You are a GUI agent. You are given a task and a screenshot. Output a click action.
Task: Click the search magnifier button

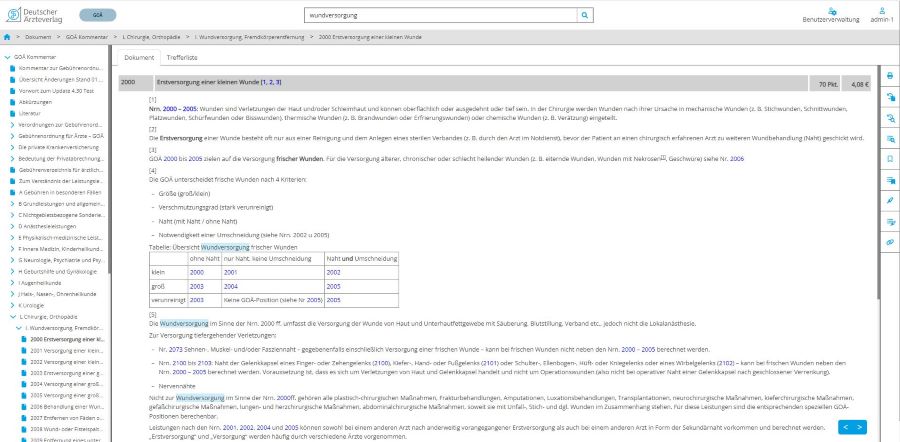pyautogui.click(x=585, y=16)
